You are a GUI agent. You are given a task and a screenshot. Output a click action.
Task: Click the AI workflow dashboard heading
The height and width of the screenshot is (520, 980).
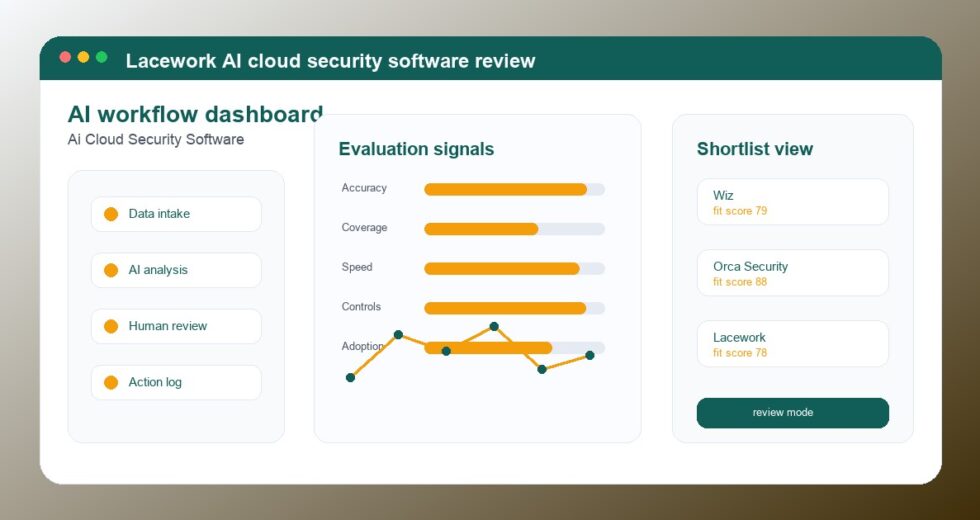195,115
